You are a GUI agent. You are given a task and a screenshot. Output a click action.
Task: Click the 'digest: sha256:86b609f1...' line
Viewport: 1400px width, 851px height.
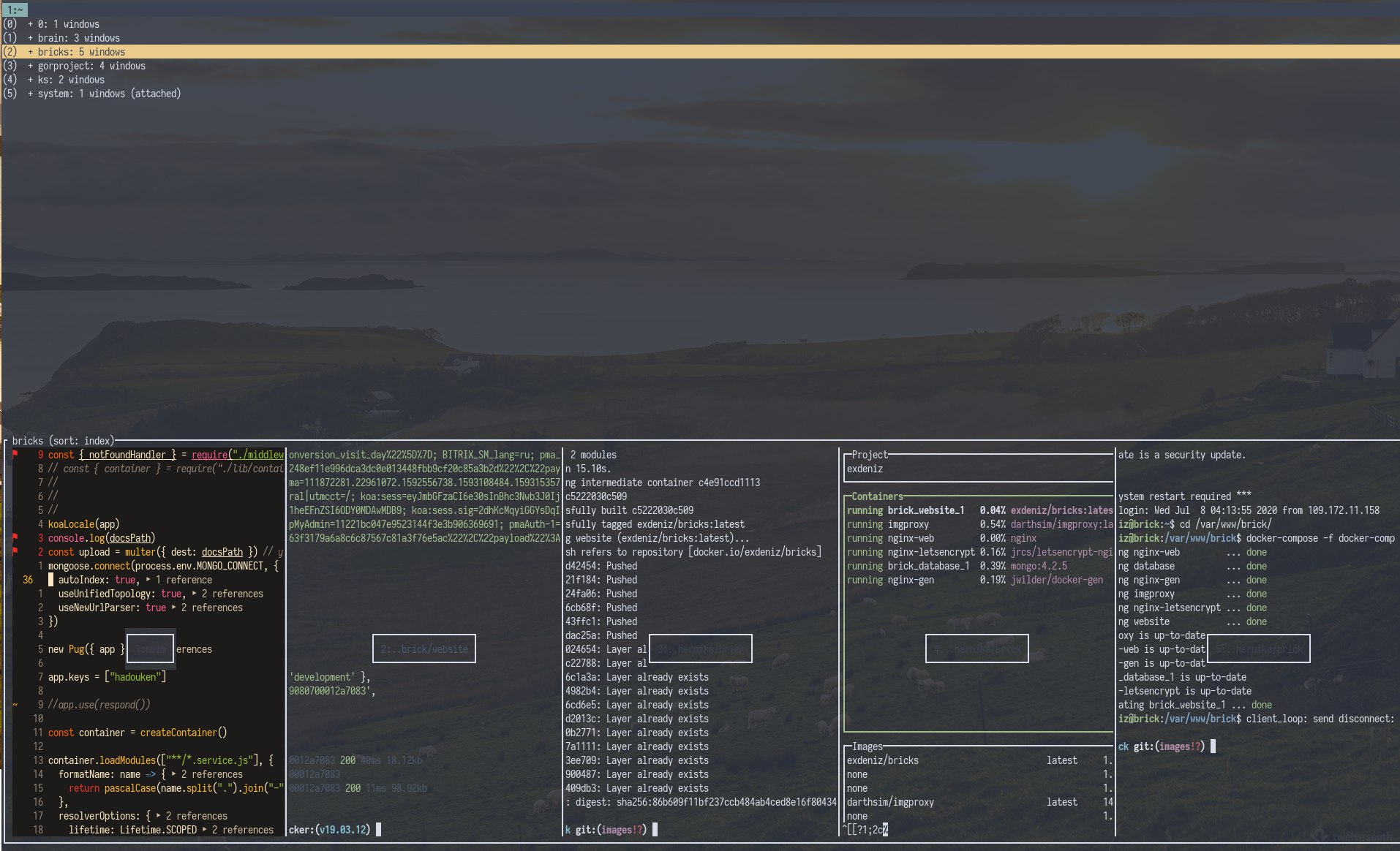(x=701, y=802)
